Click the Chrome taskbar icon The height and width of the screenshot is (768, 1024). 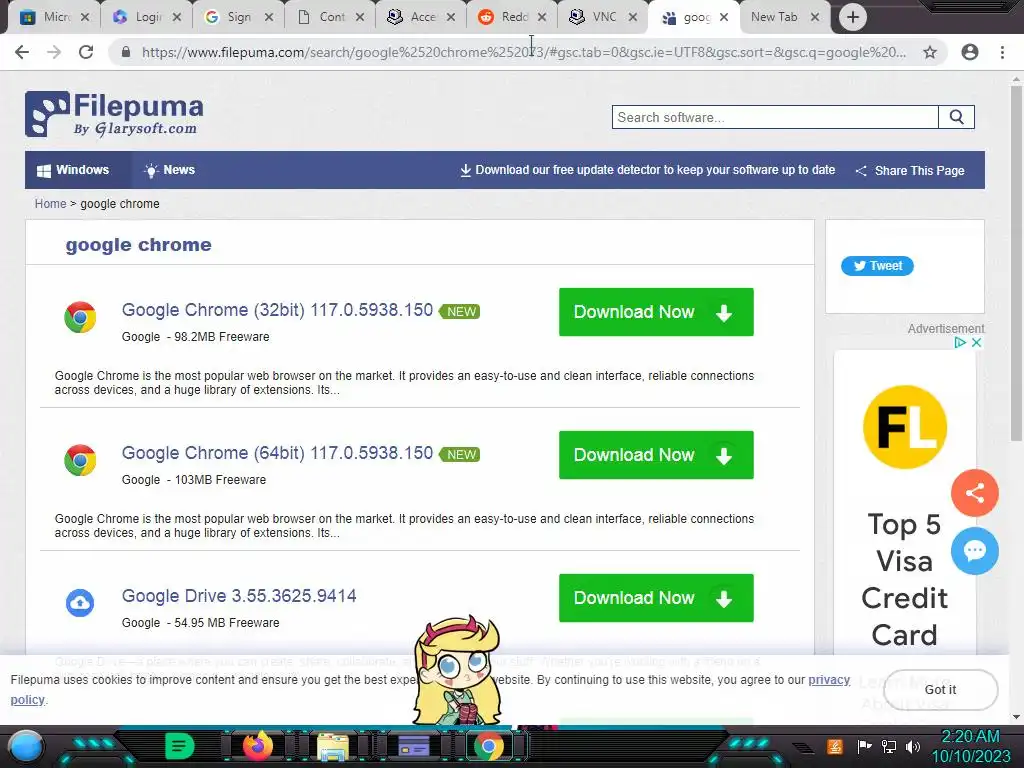(488, 746)
